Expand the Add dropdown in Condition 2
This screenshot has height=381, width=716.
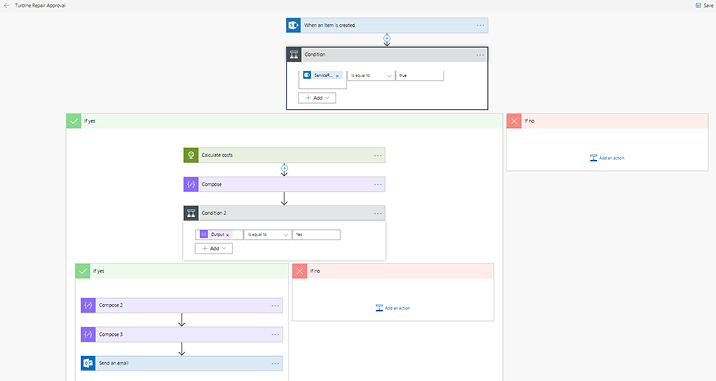point(214,249)
